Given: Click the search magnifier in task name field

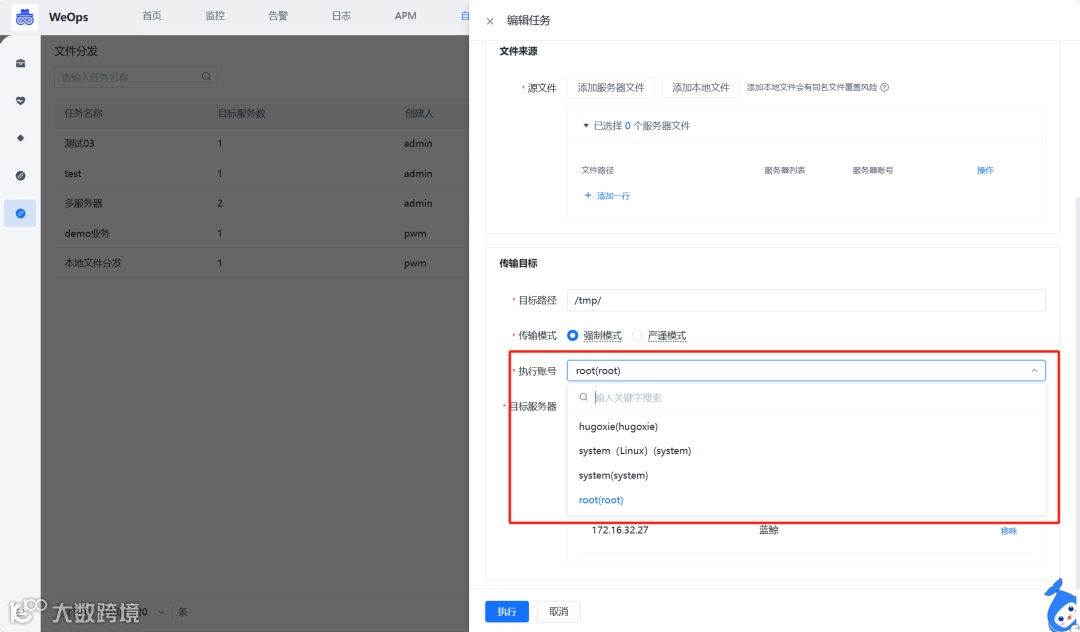Looking at the screenshot, I should pyautogui.click(x=206, y=76).
